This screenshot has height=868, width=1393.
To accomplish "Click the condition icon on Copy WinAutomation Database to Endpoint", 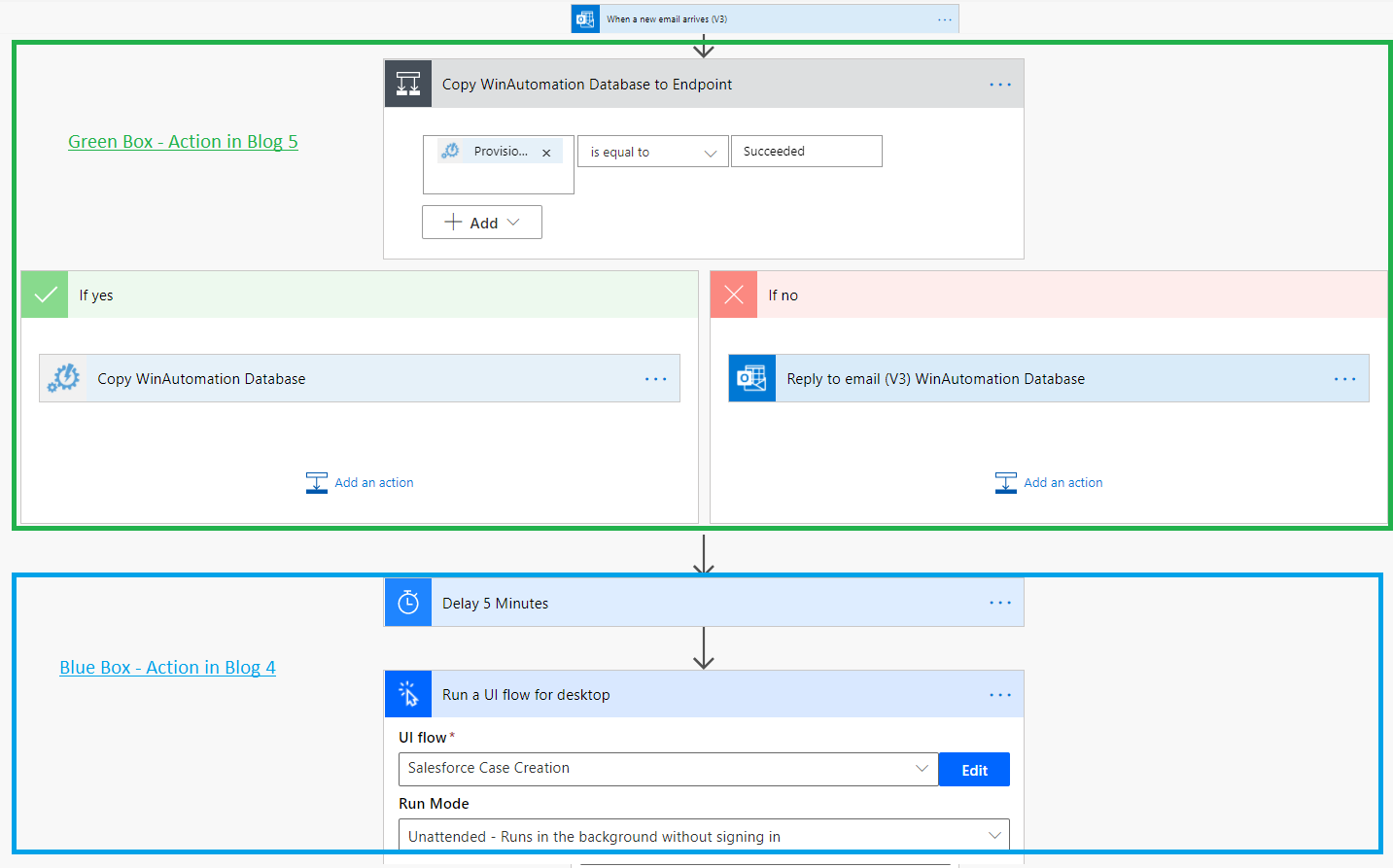I will pos(408,85).
